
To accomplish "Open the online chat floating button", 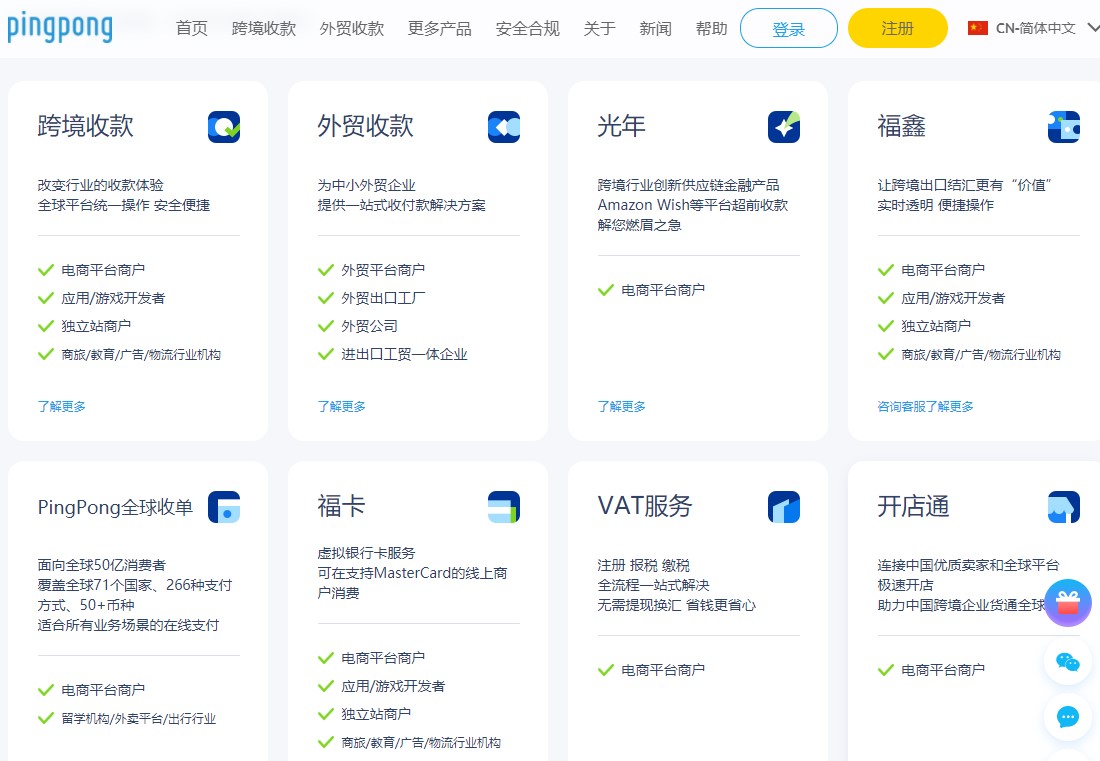I will click(1068, 717).
